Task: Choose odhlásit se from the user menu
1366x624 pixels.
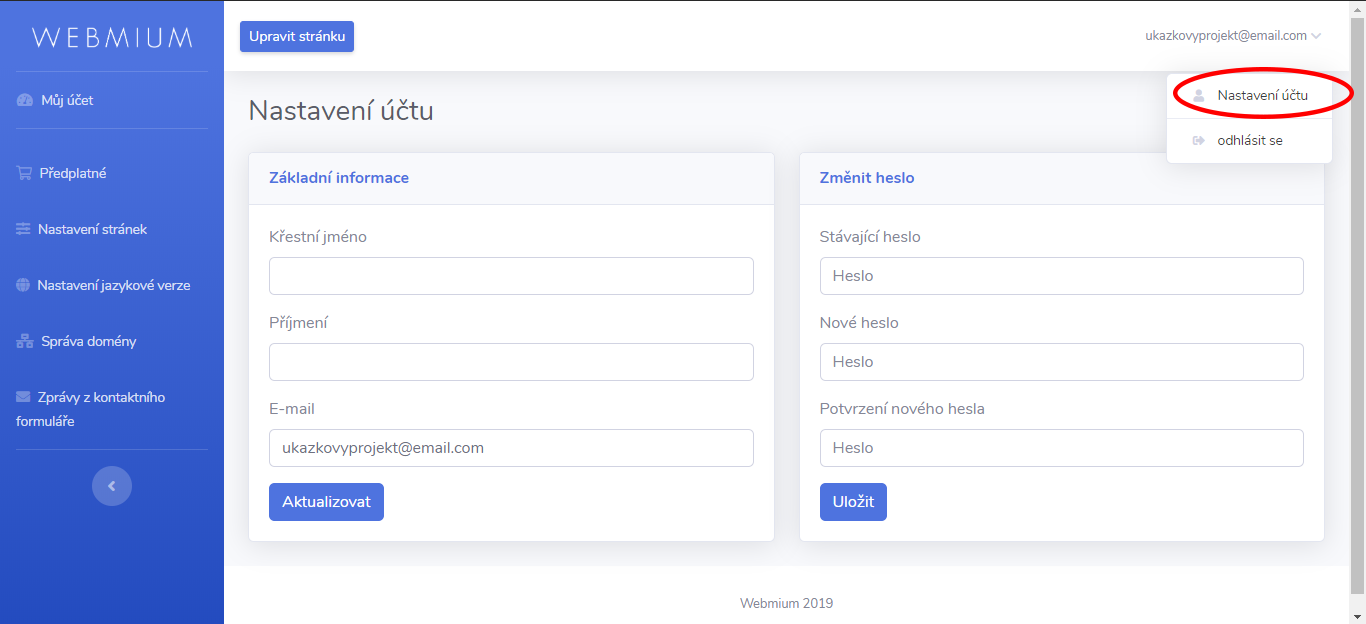Action: 1249,141
